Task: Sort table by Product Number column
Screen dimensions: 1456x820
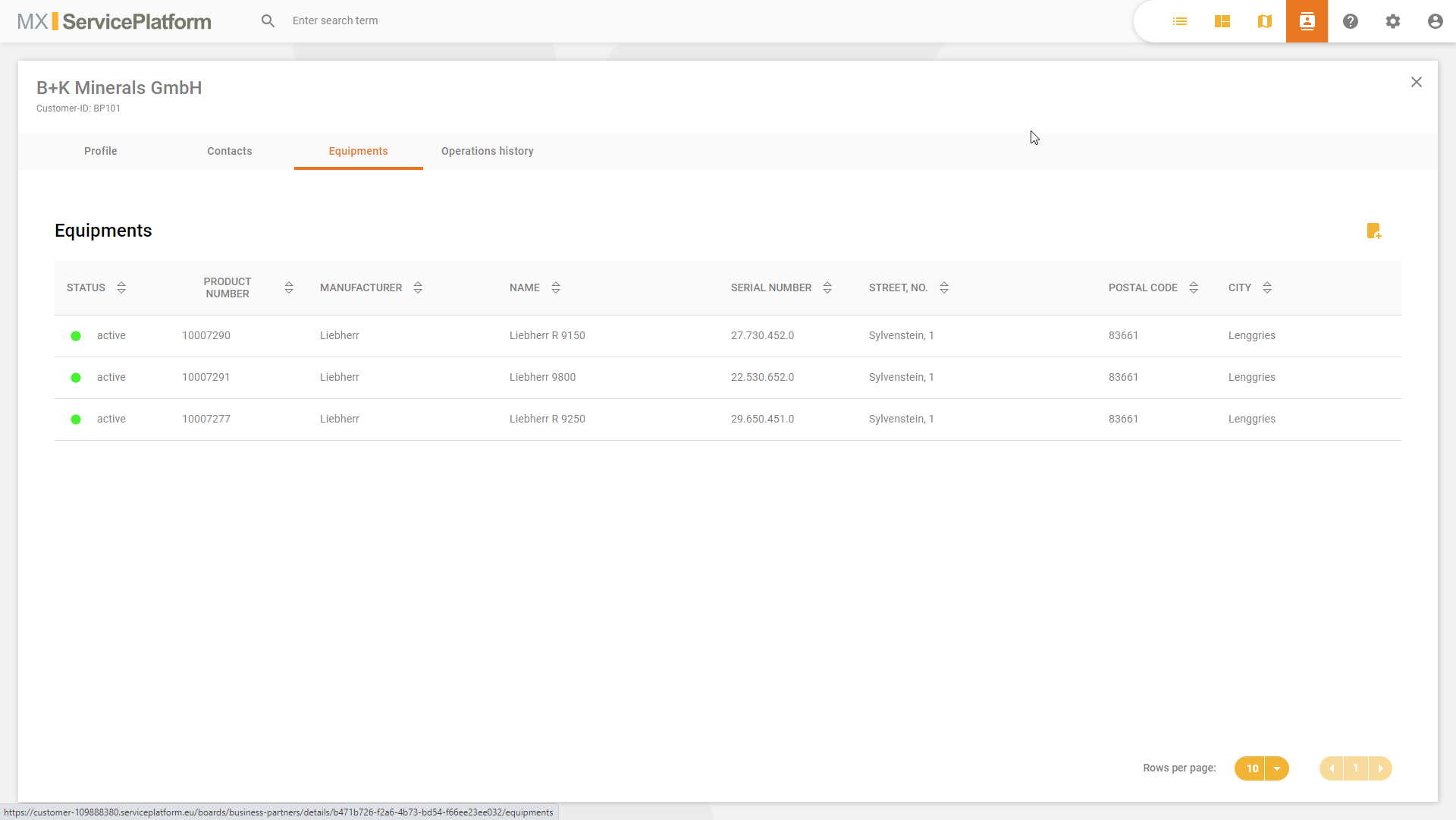Action: (289, 287)
